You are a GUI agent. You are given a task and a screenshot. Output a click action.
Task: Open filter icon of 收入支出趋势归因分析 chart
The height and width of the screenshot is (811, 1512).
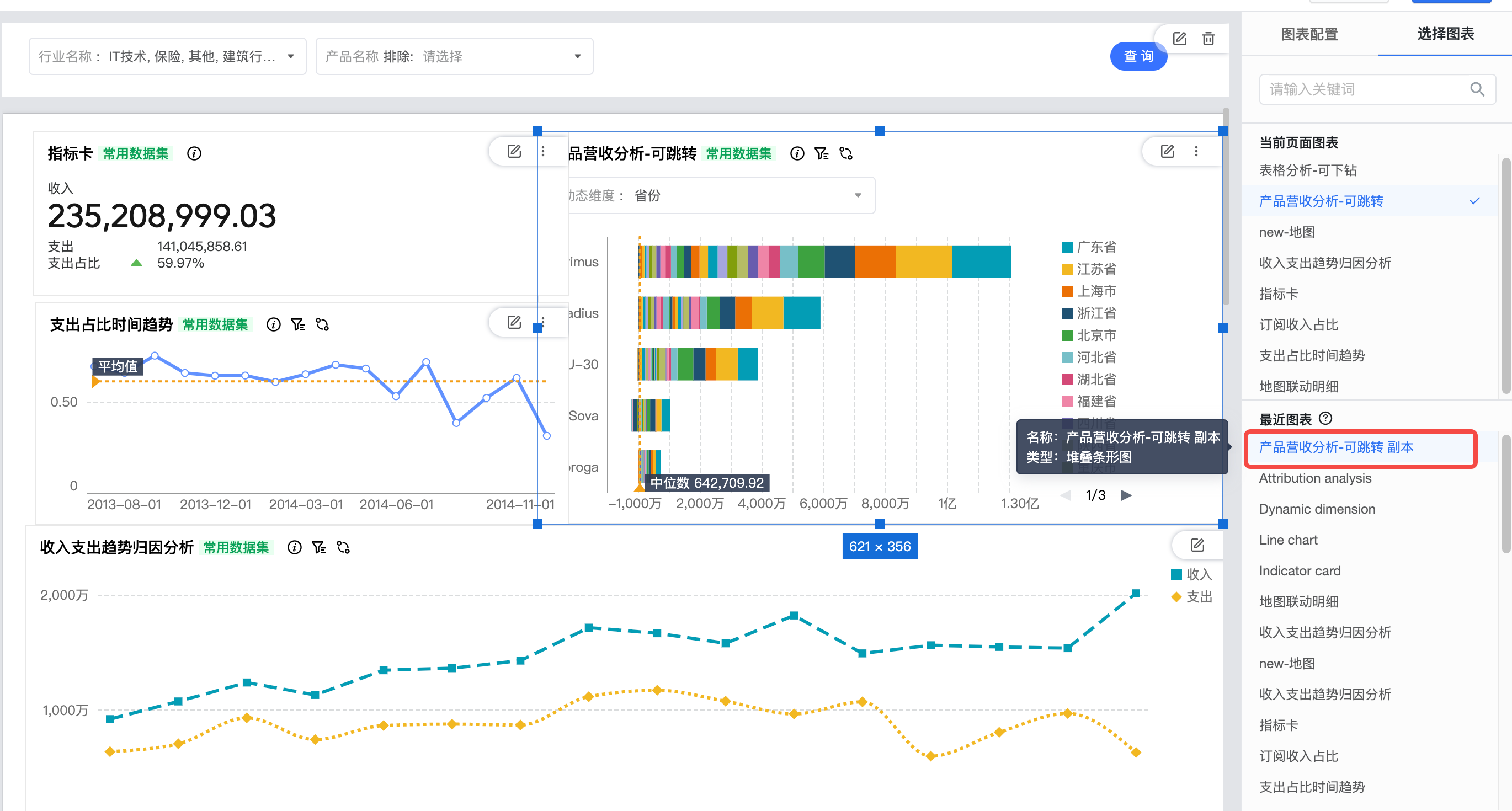pyautogui.click(x=320, y=547)
